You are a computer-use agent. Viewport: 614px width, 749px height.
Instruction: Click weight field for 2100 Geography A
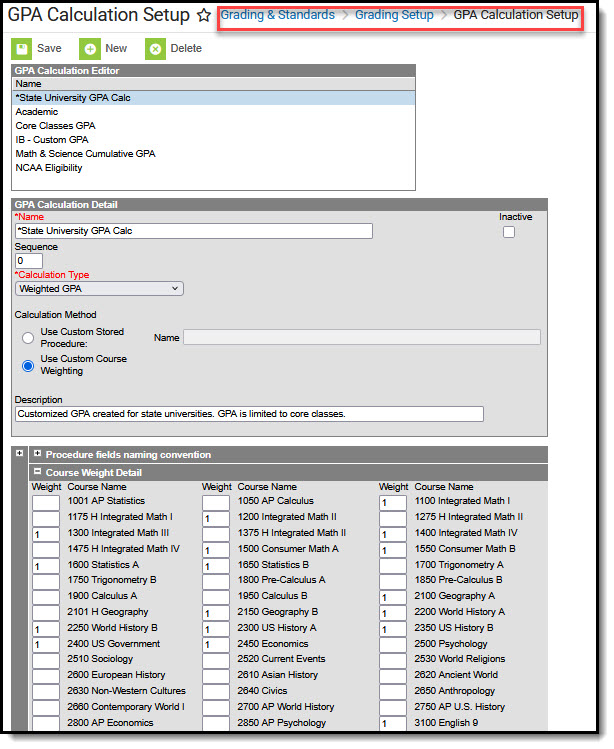(x=393, y=598)
